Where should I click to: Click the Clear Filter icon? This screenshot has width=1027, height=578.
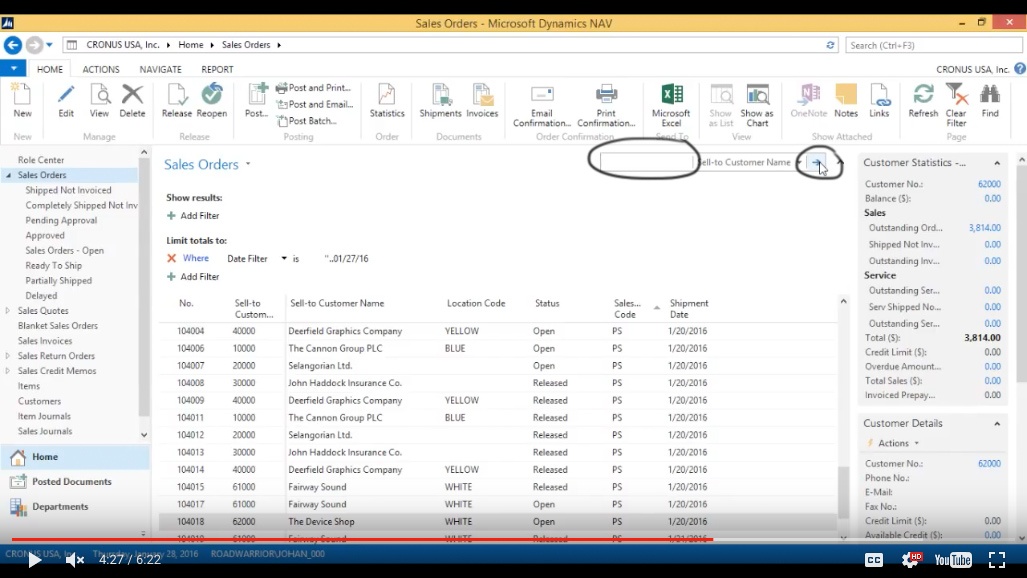956,105
